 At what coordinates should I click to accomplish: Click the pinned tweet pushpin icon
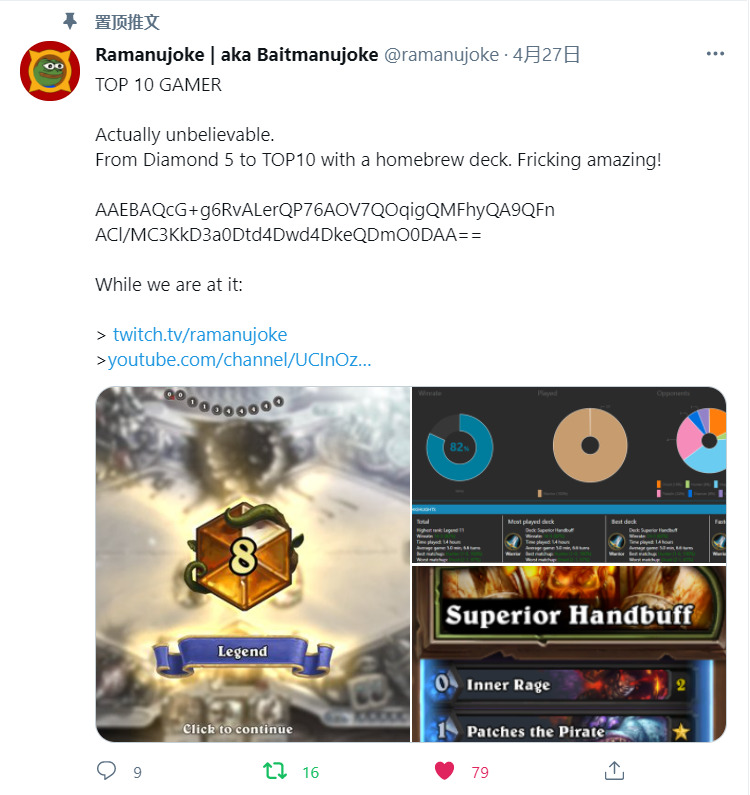[70, 21]
